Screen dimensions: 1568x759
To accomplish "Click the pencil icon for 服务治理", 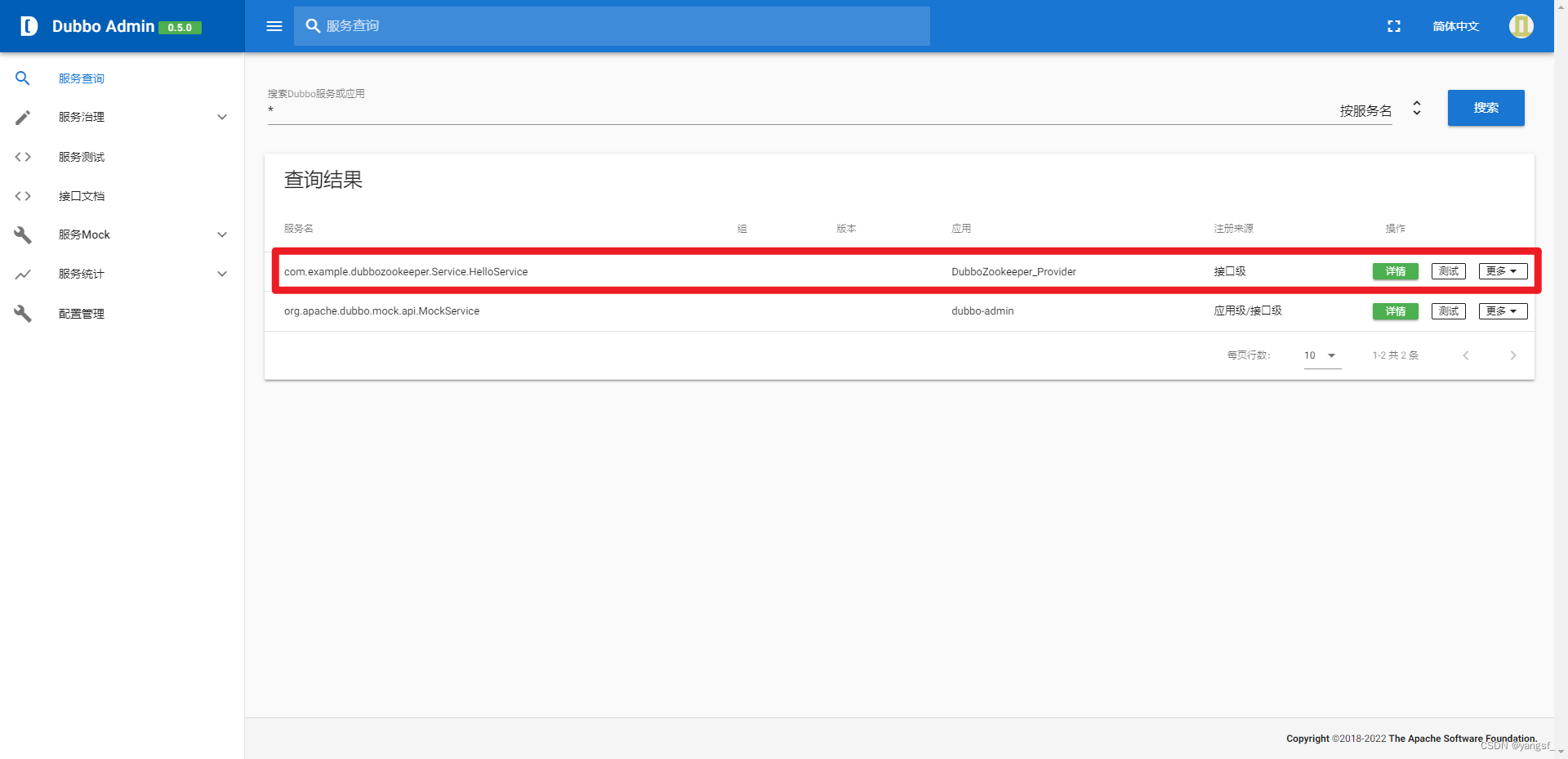I will coord(23,118).
